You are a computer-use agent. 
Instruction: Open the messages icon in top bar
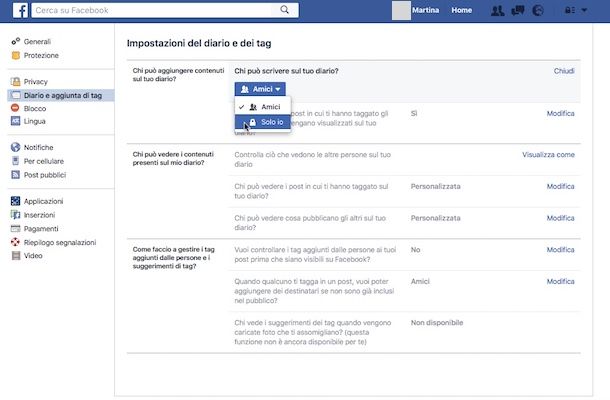pyautogui.click(x=516, y=10)
